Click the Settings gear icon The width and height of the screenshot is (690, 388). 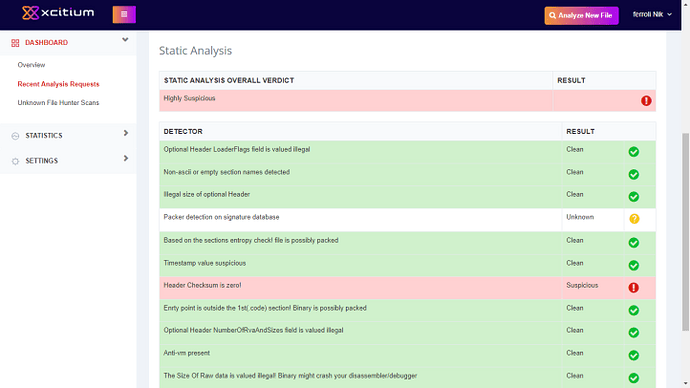15,161
